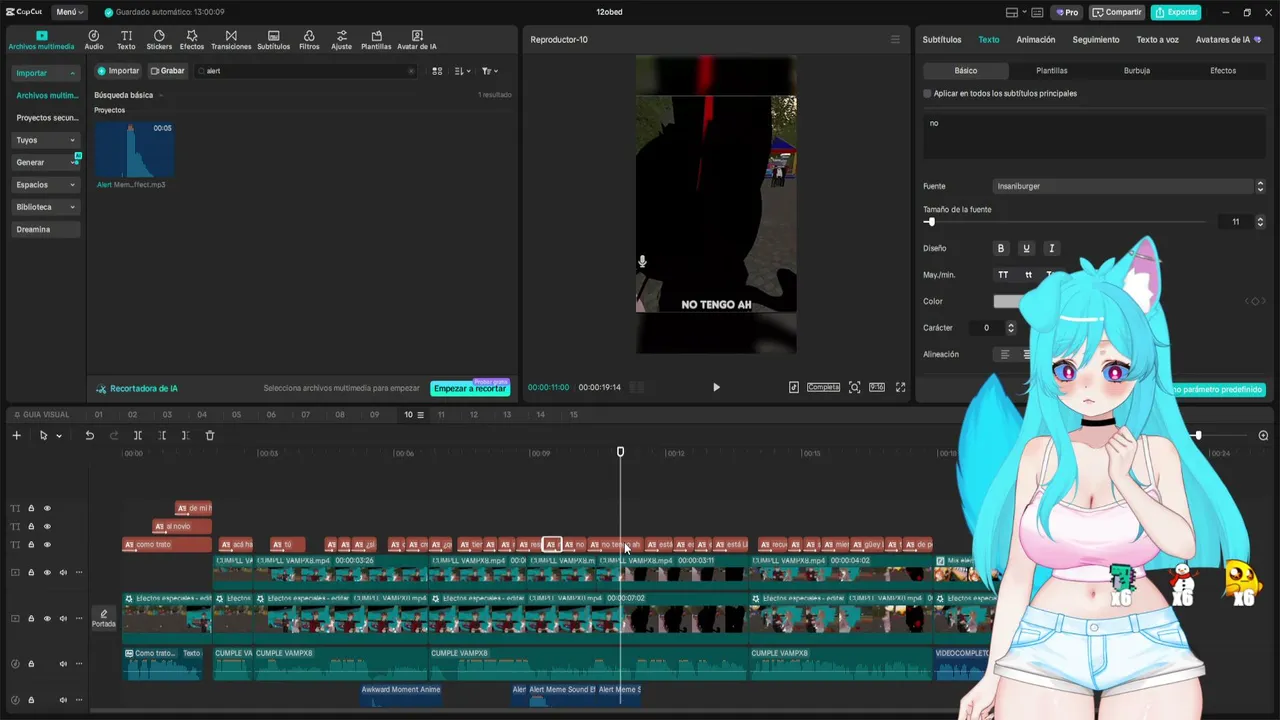The width and height of the screenshot is (1280, 720).
Task: Lock the 'de mi h' text track
Action: 31,508
